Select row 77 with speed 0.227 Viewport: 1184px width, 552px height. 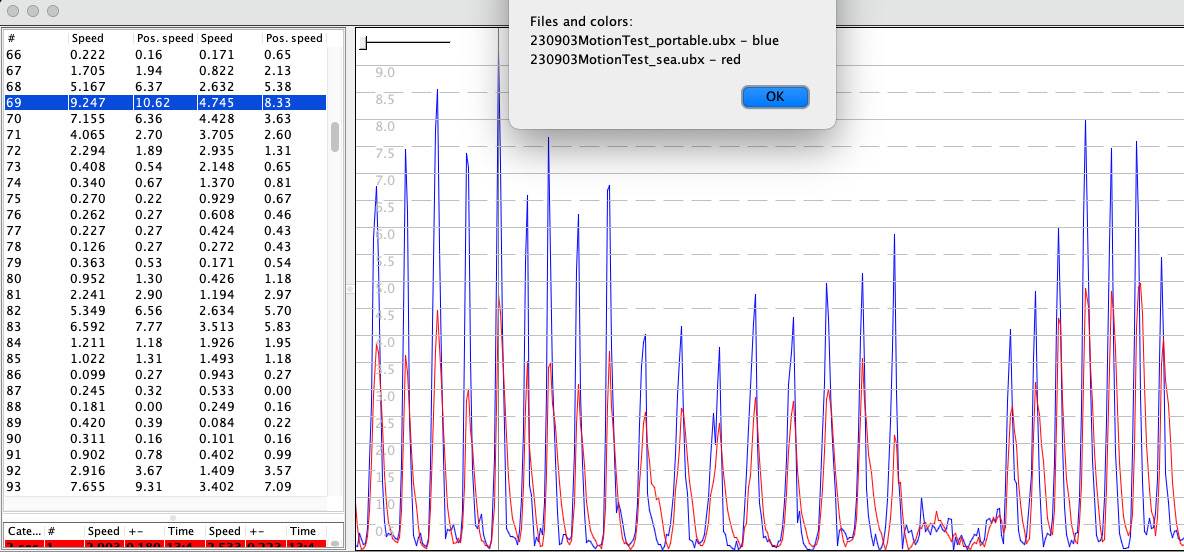pyautogui.click(x=165, y=231)
